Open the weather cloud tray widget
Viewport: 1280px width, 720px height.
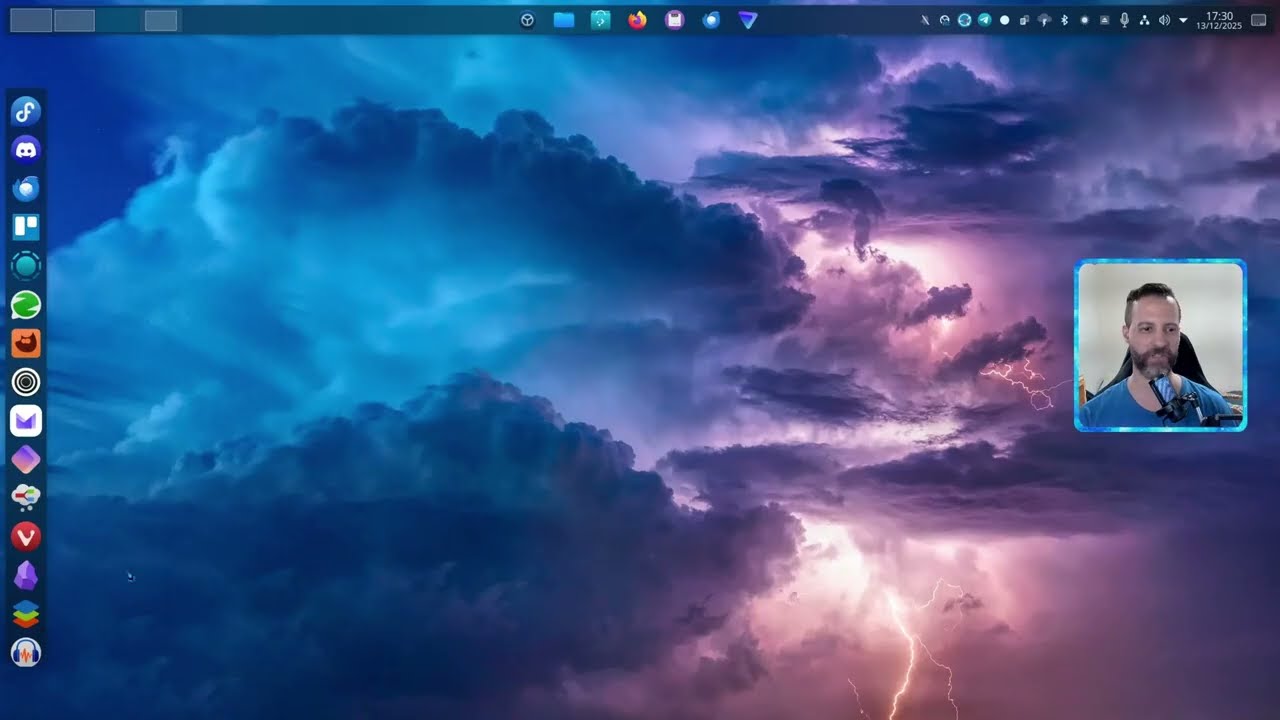1044,20
